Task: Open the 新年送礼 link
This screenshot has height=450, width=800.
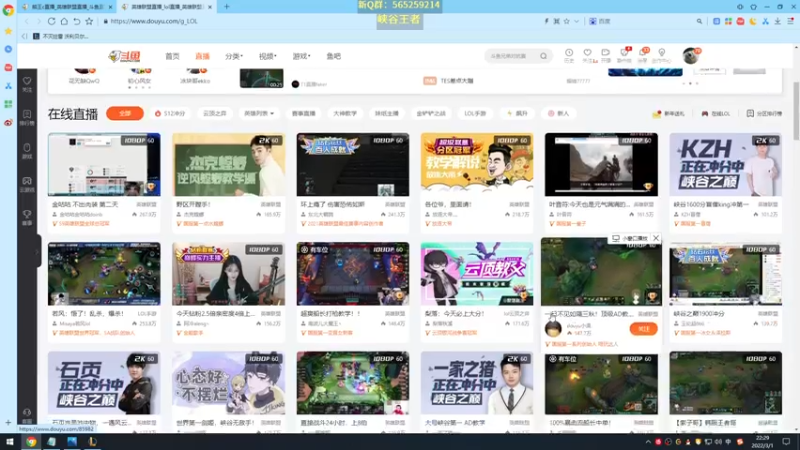Action: point(669,114)
